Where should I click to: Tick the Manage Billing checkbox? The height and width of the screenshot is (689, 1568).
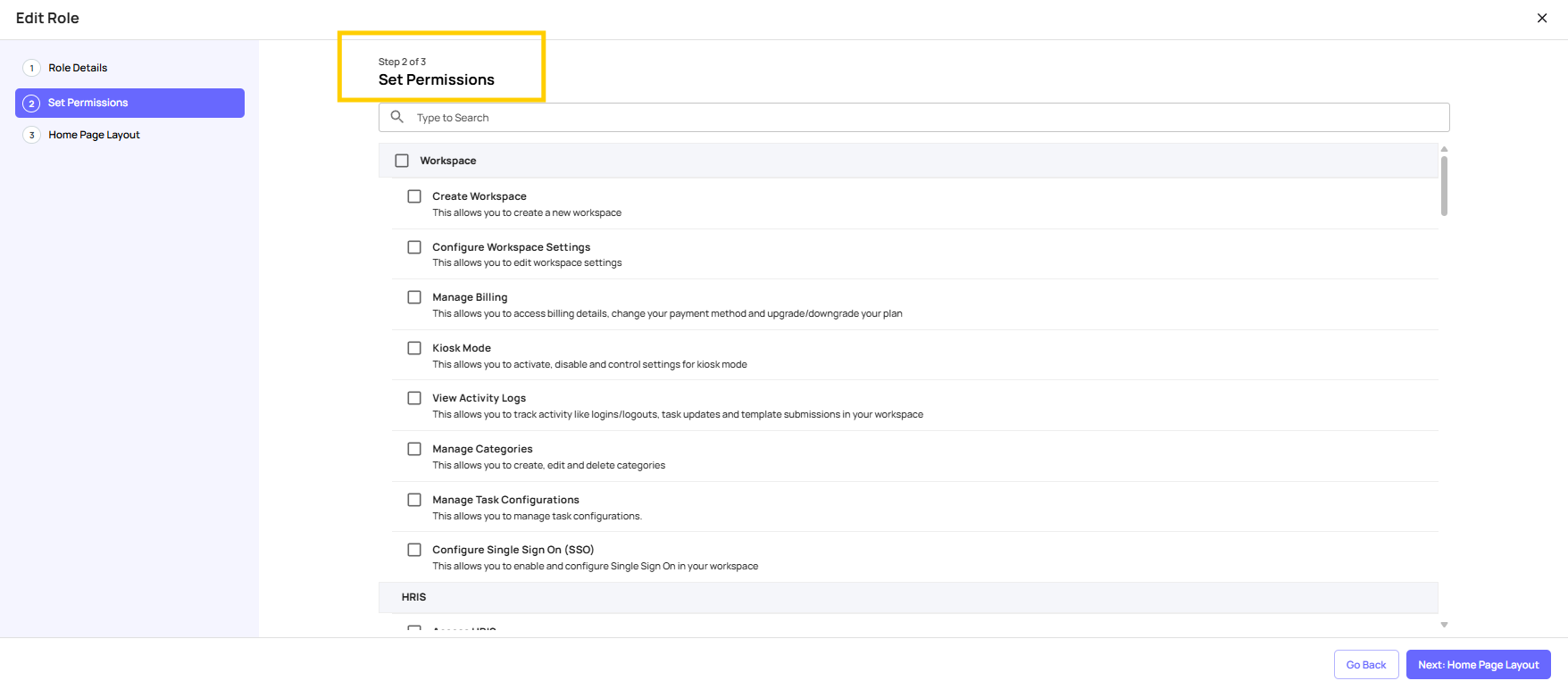click(x=414, y=297)
